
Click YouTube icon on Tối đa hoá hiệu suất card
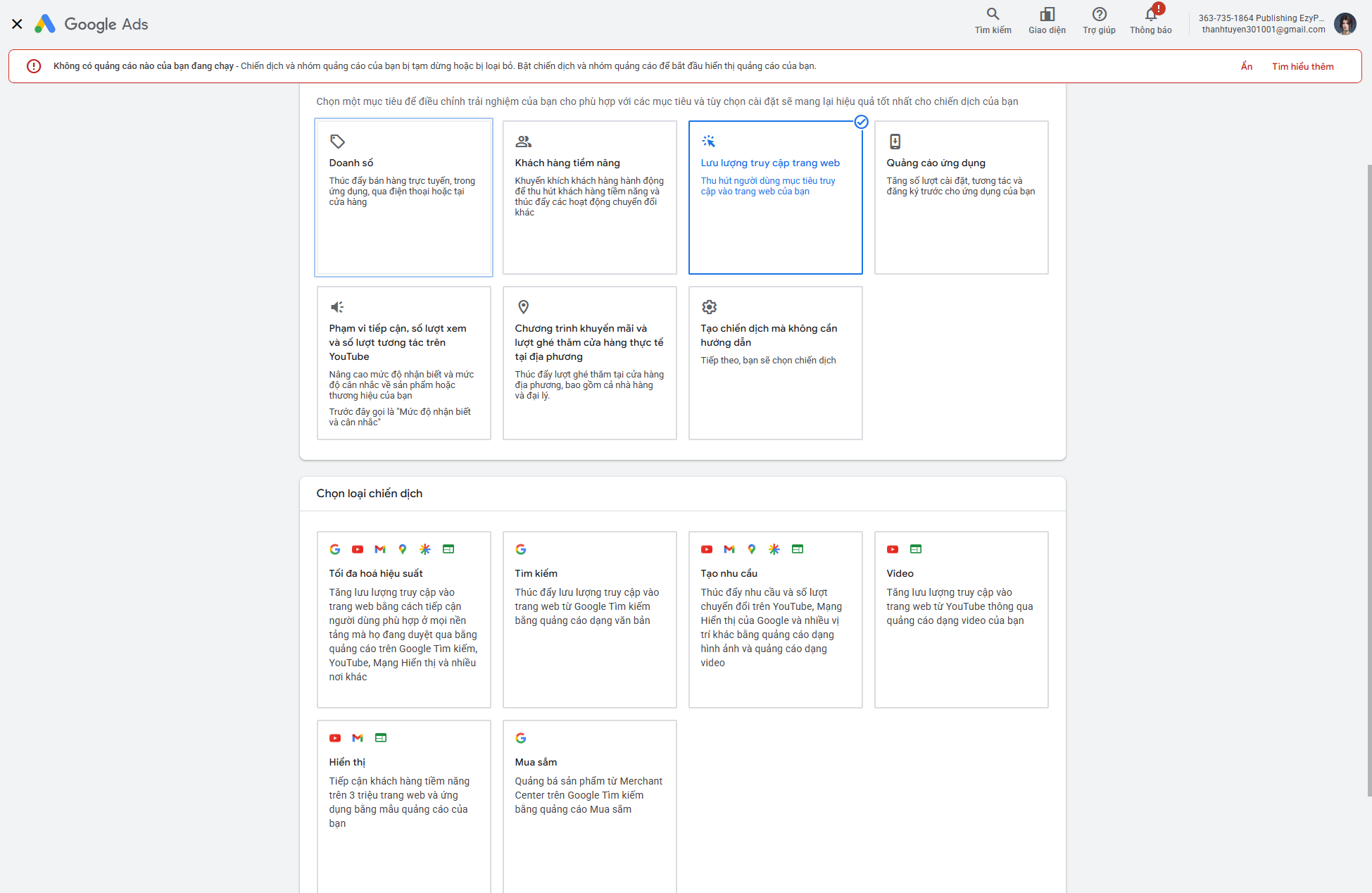click(x=358, y=549)
